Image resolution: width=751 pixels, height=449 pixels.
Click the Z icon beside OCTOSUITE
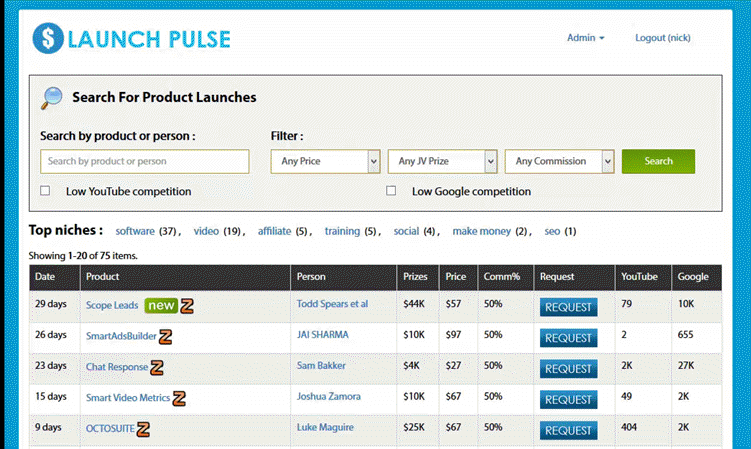click(x=143, y=428)
